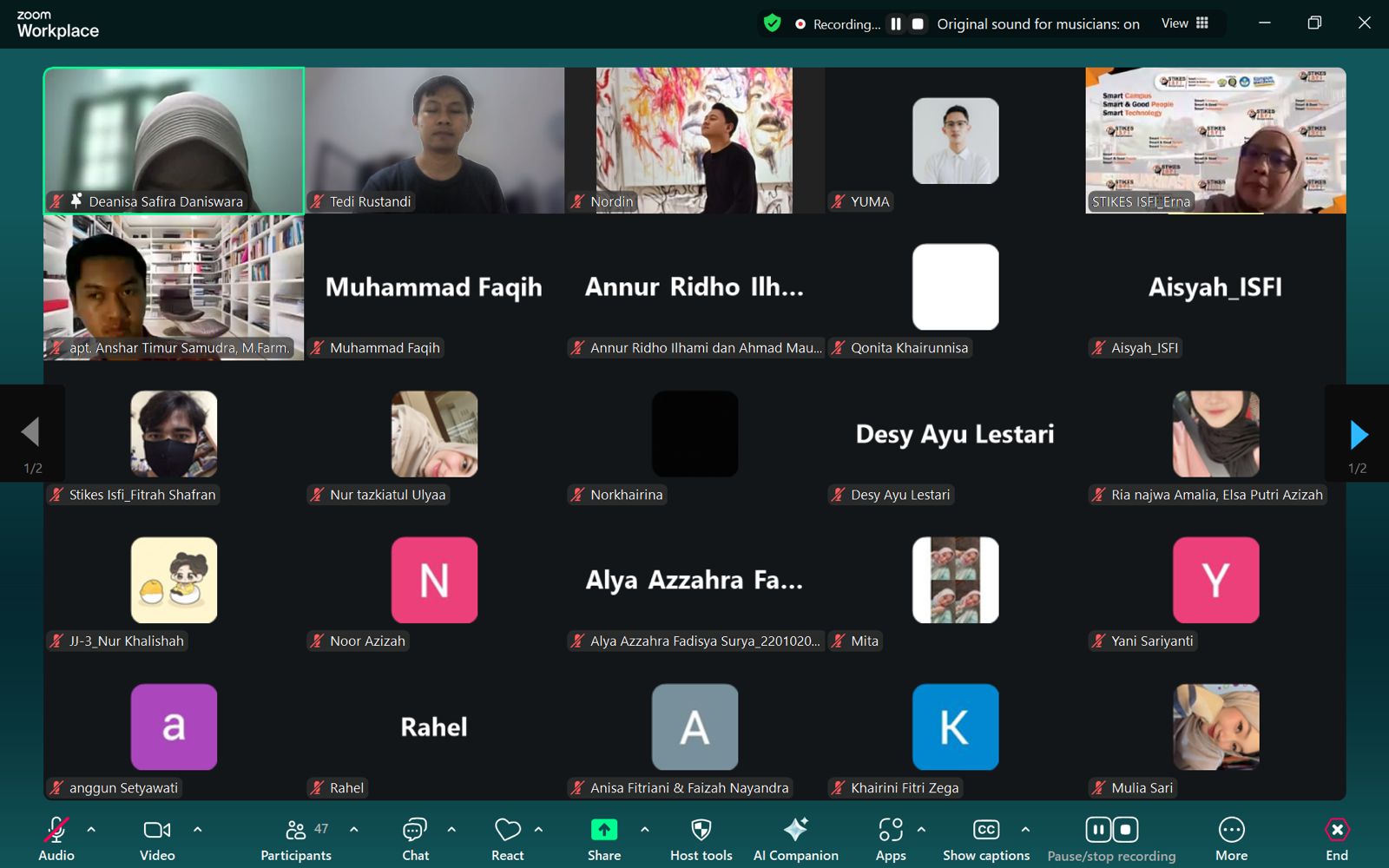Open the More options menu
The image size is (1389, 868).
coord(1231,839)
